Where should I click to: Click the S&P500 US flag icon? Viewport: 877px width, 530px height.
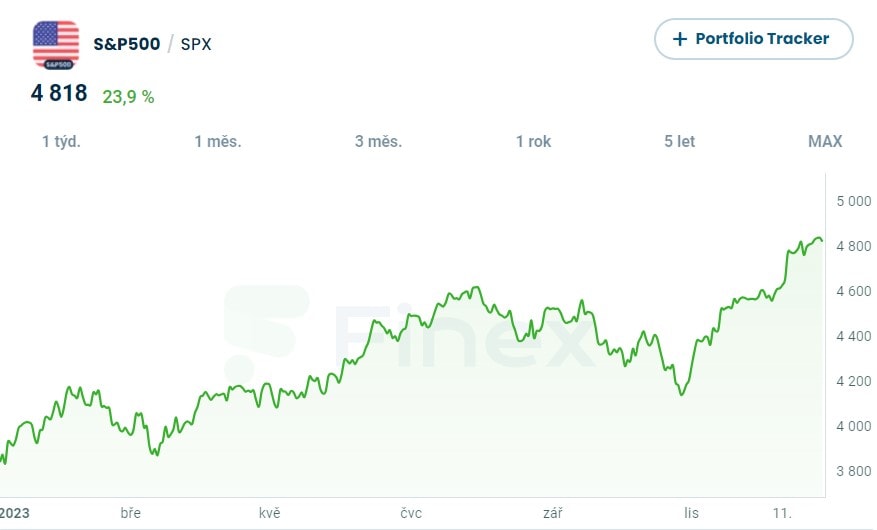pos(56,44)
